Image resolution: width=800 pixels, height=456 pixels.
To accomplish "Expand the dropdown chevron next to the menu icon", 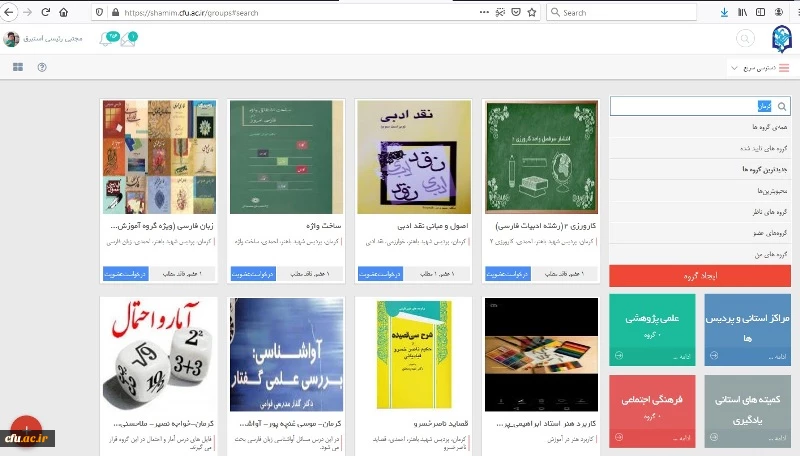I will tap(733, 68).
